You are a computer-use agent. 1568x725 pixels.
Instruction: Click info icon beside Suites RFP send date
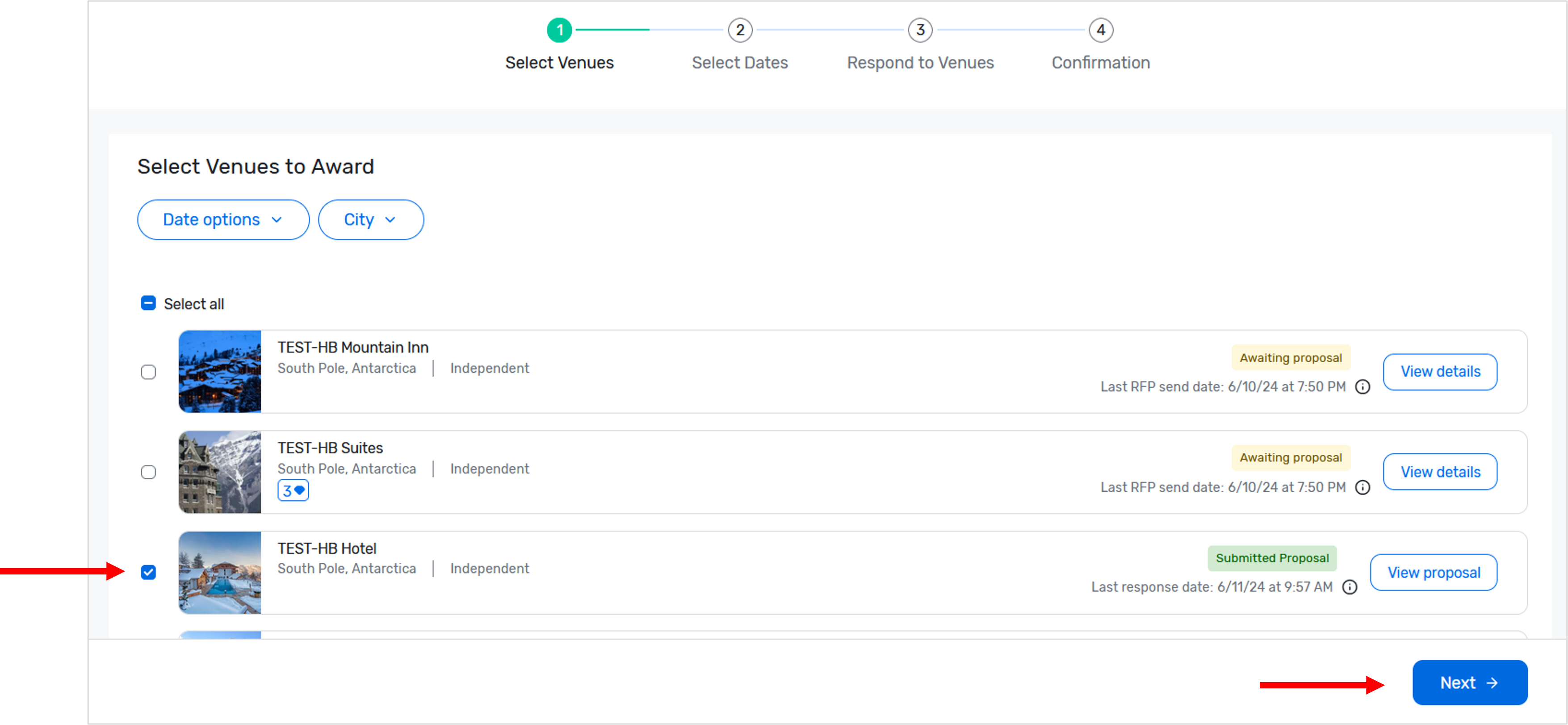(1362, 488)
